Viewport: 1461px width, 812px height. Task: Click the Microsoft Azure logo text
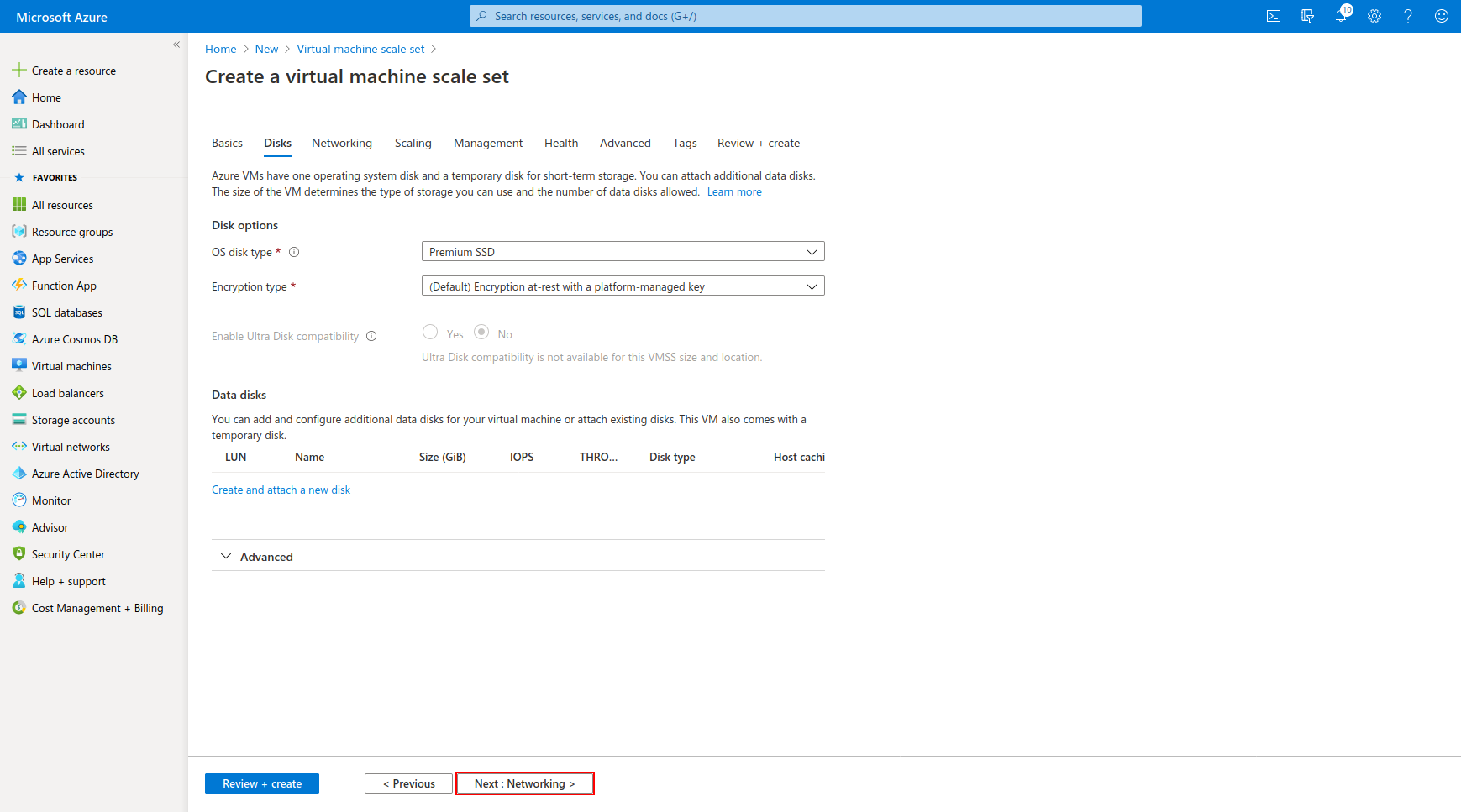[x=61, y=17]
